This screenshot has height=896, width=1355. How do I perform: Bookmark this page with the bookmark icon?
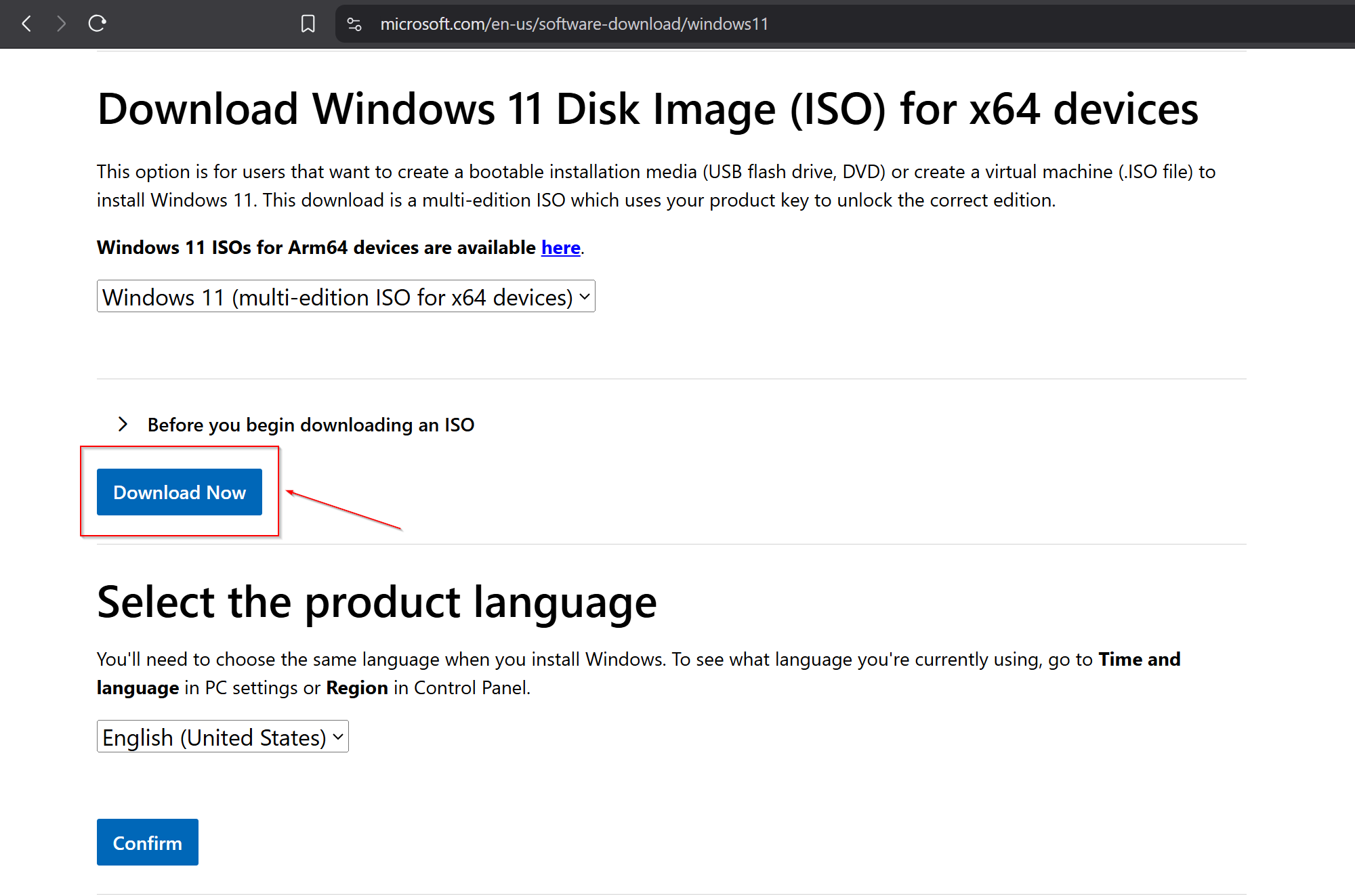coord(308,24)
